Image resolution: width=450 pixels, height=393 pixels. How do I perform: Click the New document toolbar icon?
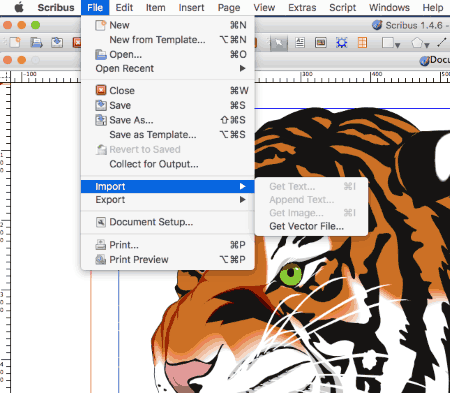coord(15,43)
